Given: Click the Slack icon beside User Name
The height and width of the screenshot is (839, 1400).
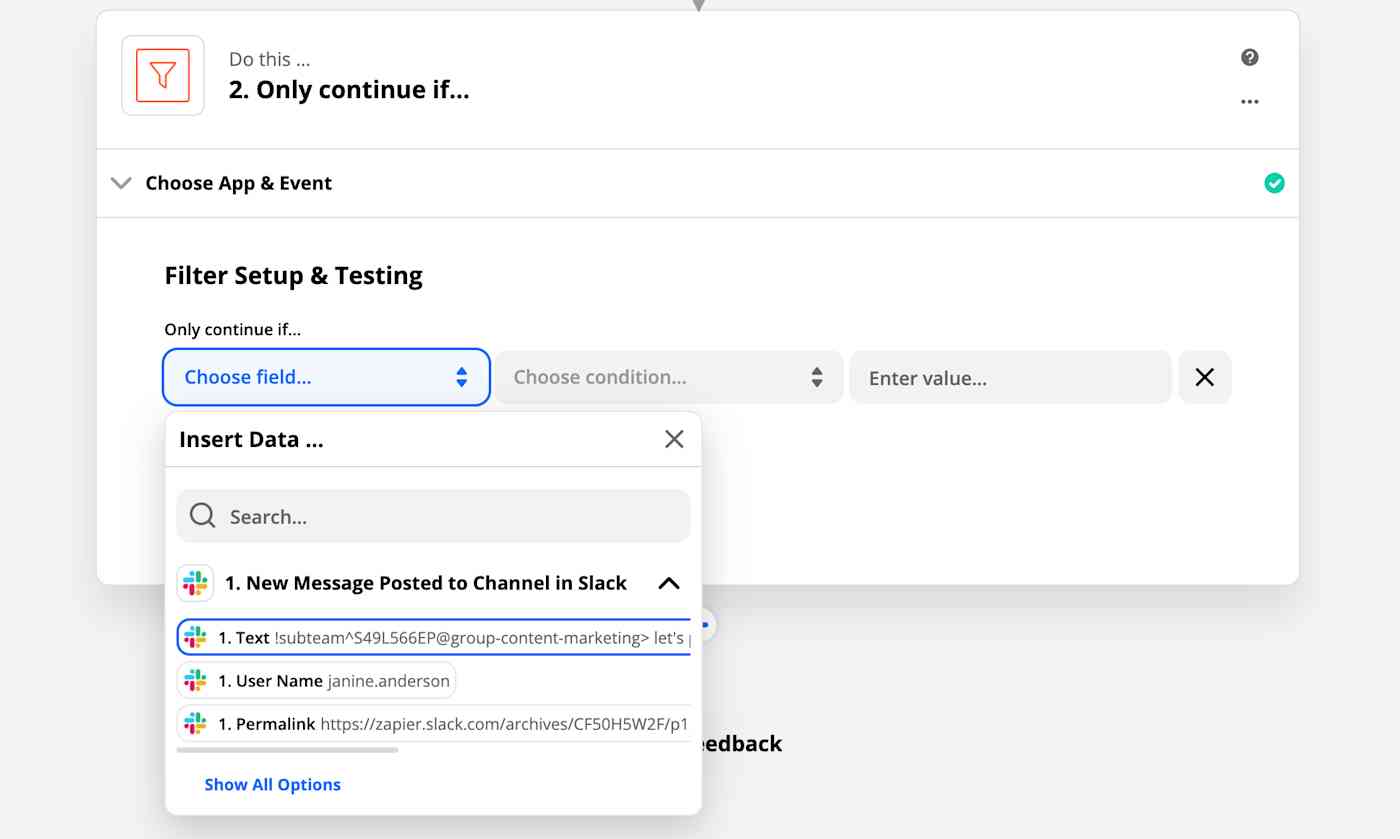Looking at the screenshot, I should click(x=195, y=680).
